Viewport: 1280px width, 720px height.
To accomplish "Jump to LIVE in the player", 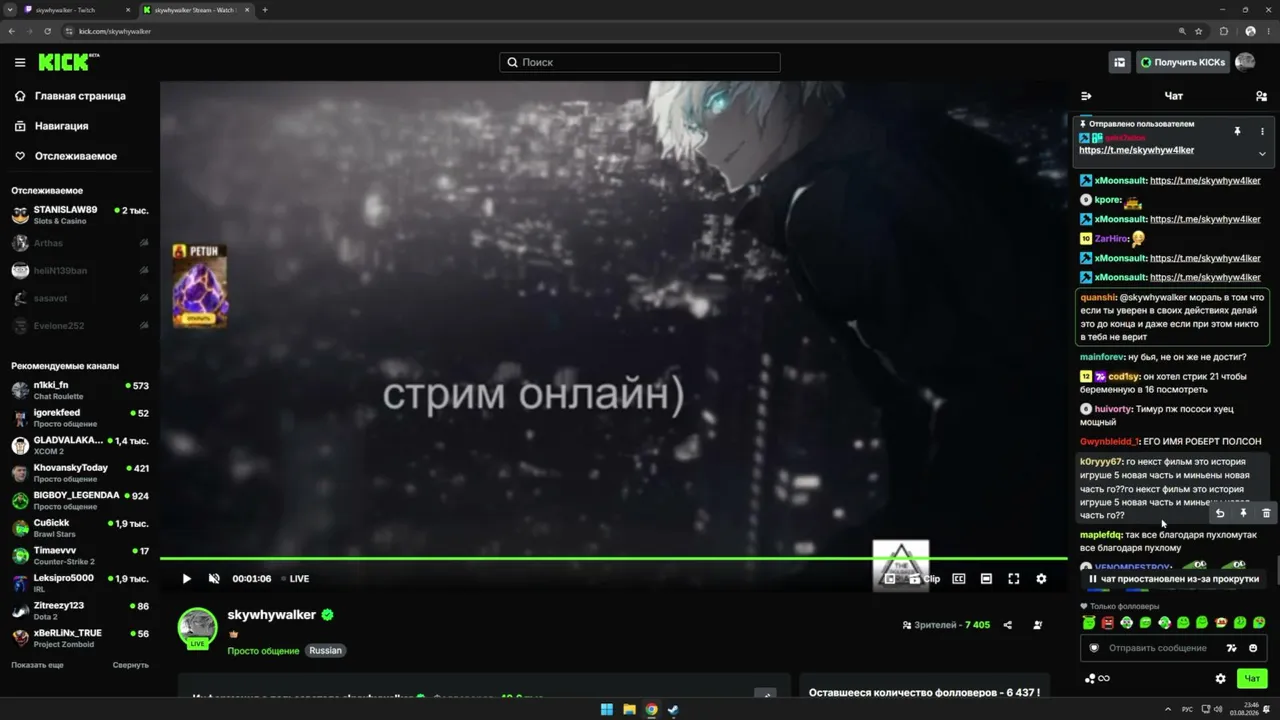I will click(295, 578).
